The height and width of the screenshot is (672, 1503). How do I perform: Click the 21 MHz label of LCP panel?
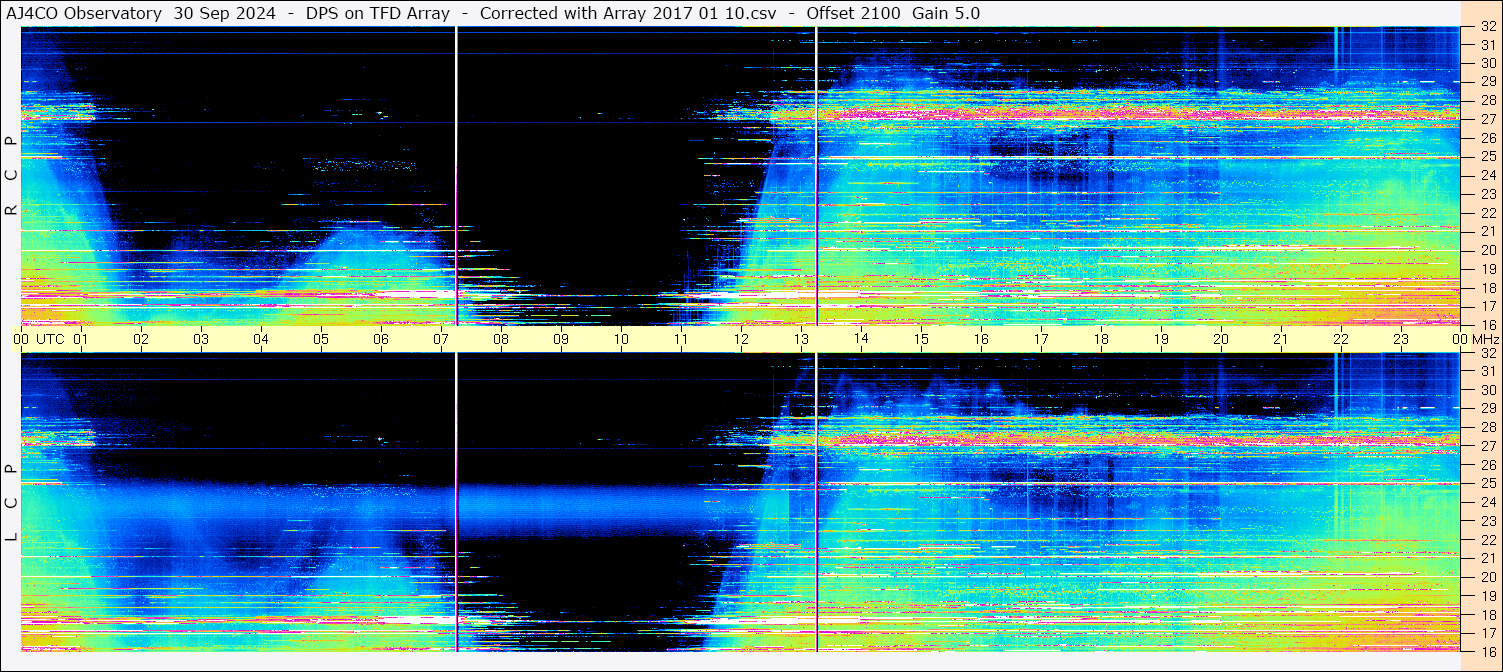(x=1487, y=558)
